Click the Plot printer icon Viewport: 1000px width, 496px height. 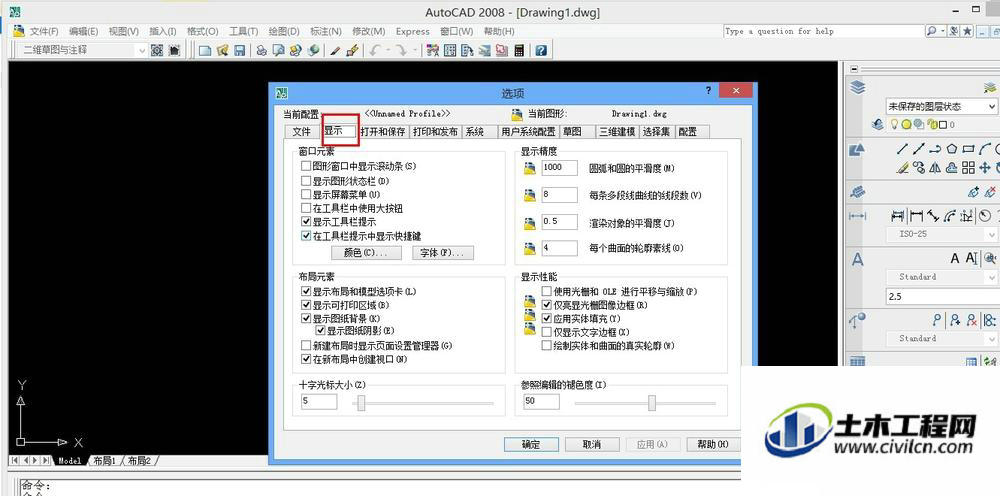point(261,50)
